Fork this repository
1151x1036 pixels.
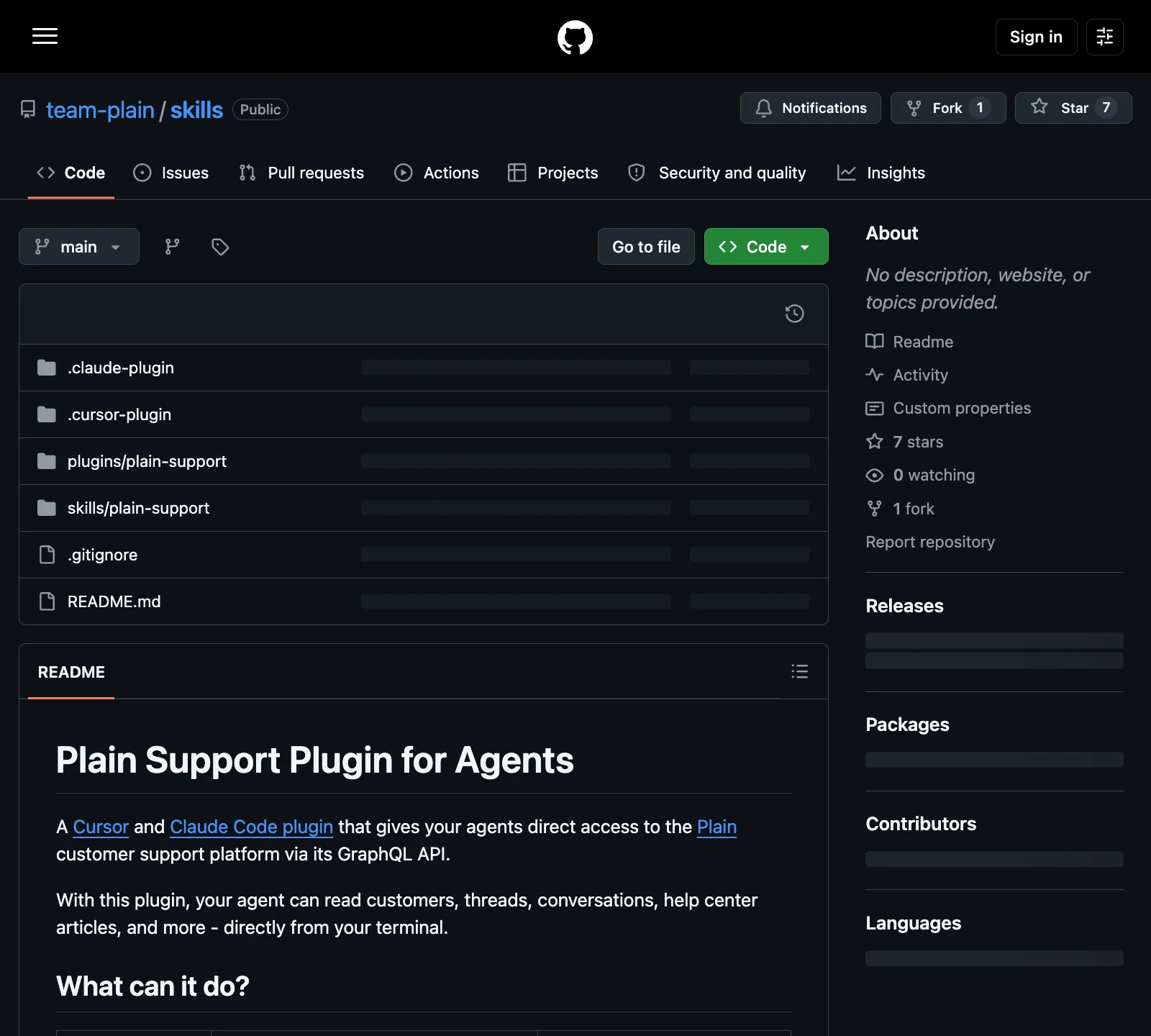948,108
